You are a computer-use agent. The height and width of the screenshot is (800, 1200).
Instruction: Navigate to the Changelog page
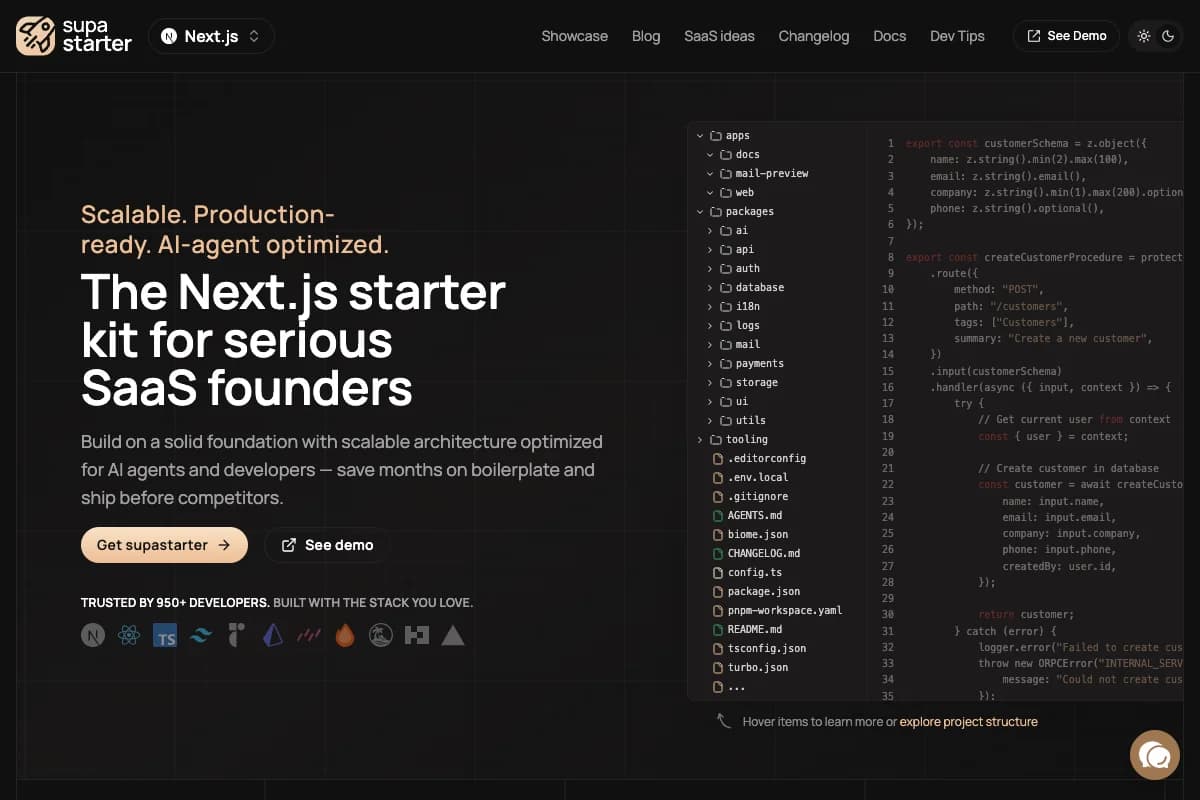click(813, 36)
